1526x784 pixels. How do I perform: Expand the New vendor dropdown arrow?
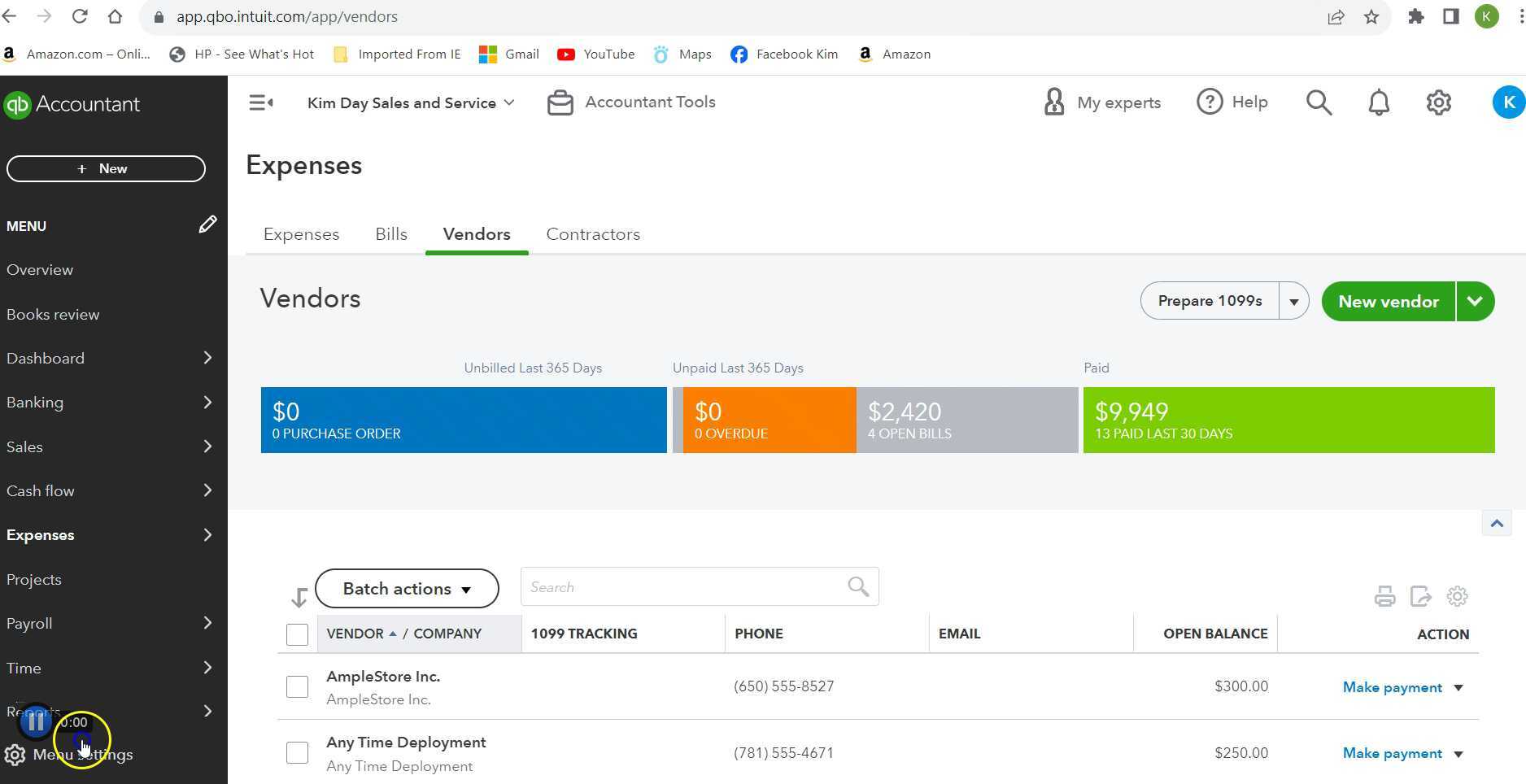point(1475,302)
